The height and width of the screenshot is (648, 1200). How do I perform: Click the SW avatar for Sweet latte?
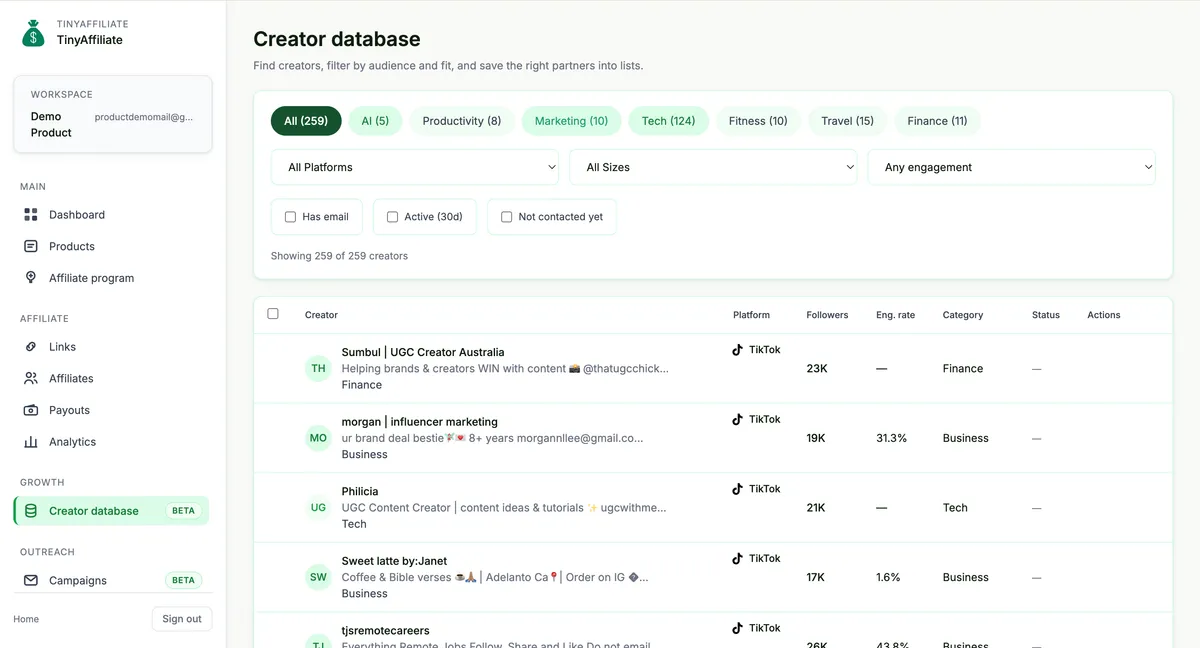318,577
